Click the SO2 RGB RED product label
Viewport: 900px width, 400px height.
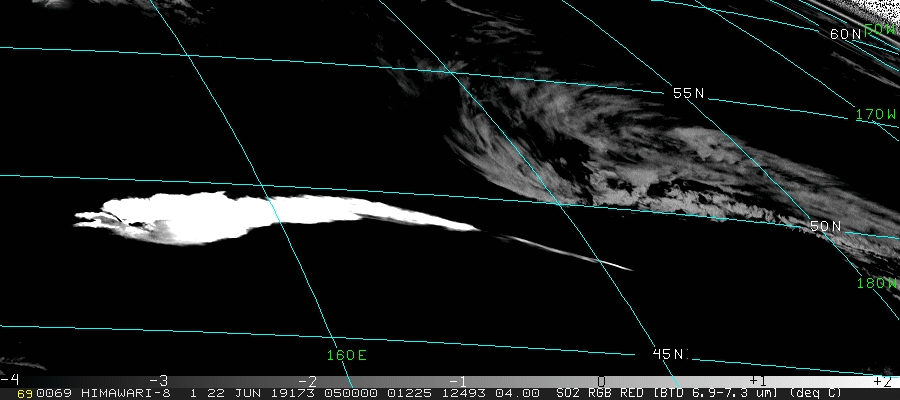(602, 393)
